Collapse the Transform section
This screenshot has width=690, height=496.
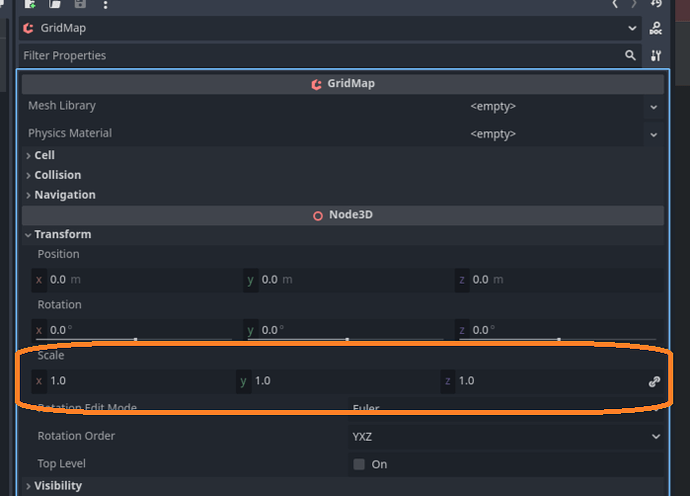click(x=343, y=235)
